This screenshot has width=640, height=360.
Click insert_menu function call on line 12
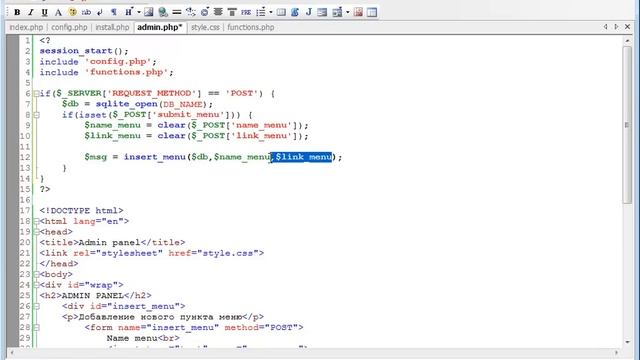pos(155,157)
